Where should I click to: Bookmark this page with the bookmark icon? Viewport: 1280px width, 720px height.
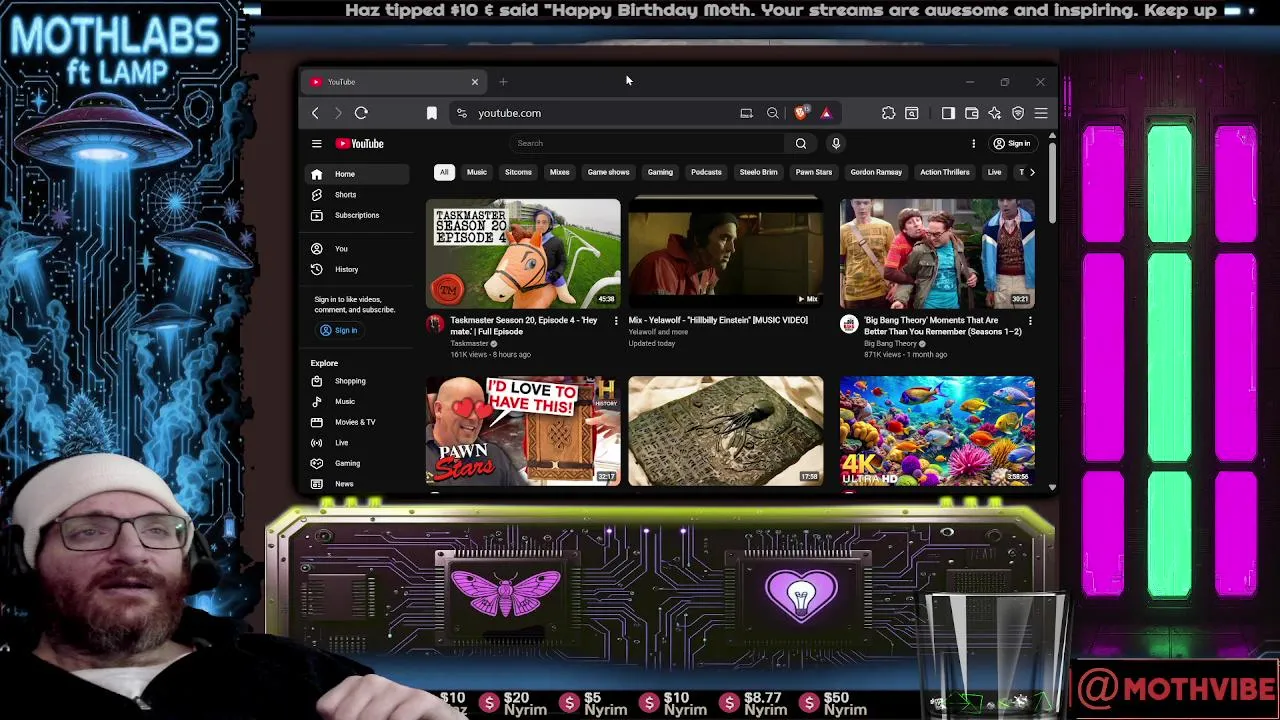point(431,113)
